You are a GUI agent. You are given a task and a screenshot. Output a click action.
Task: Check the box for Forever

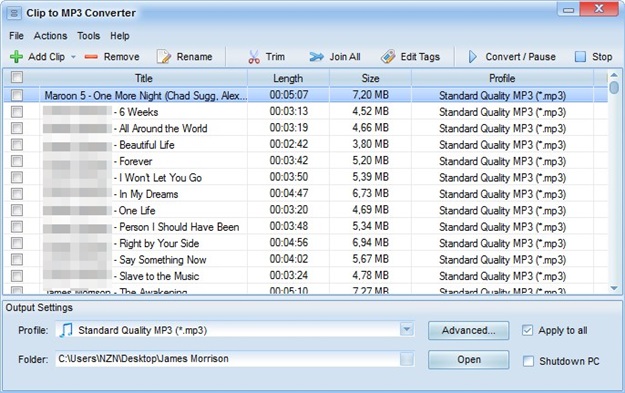tap(17, 161)
